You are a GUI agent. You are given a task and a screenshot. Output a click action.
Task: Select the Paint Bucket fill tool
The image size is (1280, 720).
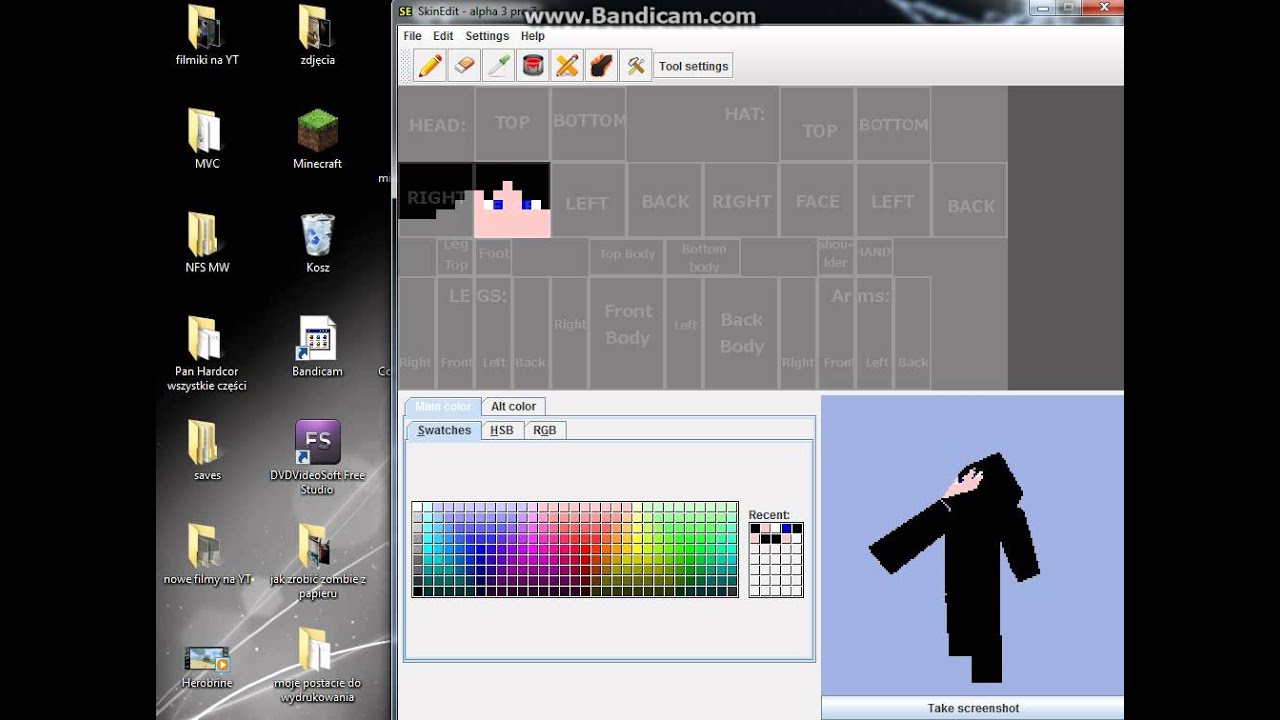click(533, 66)
